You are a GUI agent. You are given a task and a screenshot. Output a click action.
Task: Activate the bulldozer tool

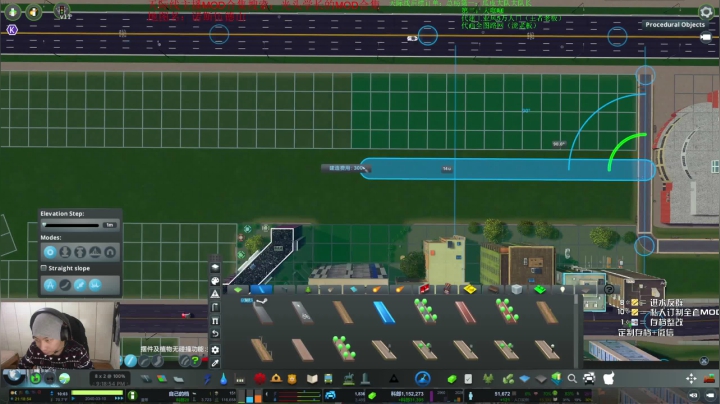709,378
